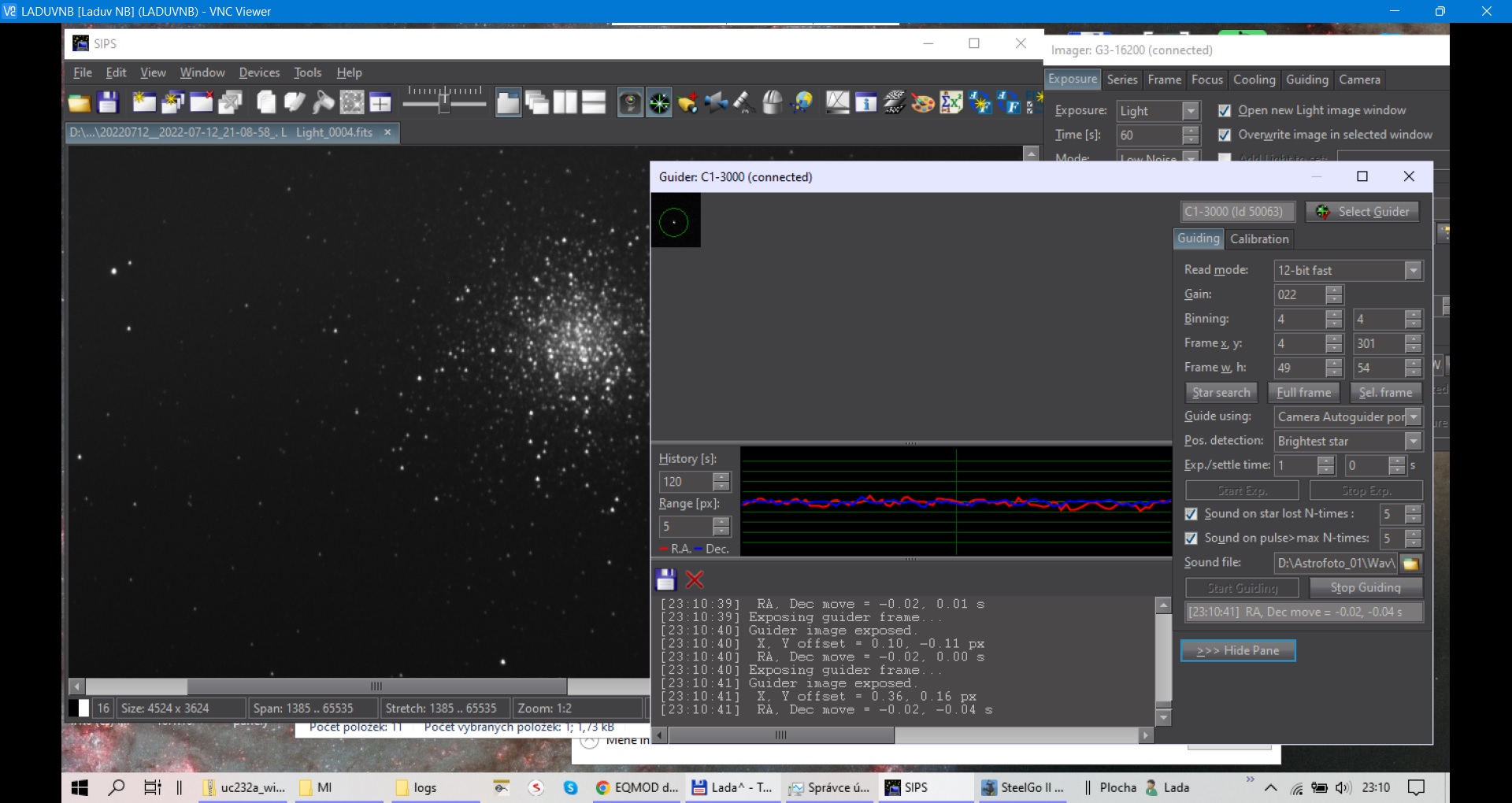The image size is (1512, 803).
Task: Open the Tools menu
Action: (x=308, y=72)
